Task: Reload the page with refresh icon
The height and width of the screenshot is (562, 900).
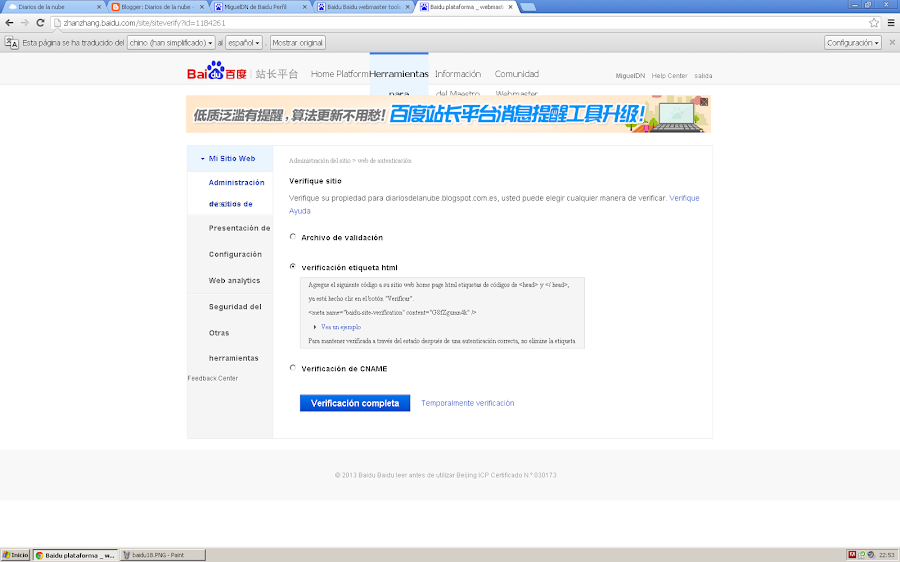Action: [40, 23]
